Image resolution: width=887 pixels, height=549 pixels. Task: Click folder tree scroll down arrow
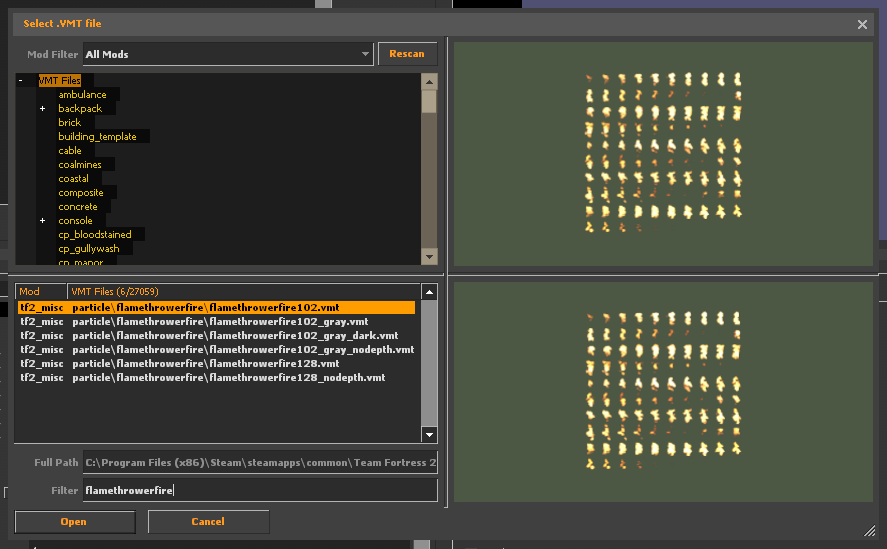[429, 256]
